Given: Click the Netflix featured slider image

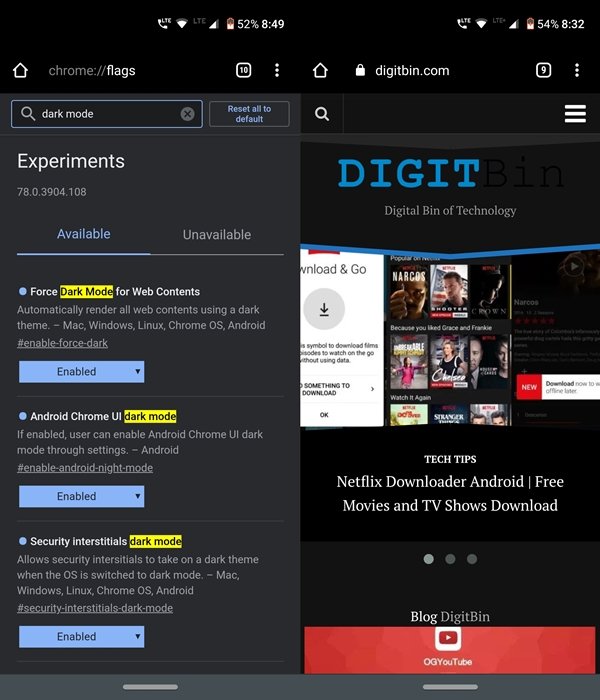Looking at the screenshot, I should point(450,338).
